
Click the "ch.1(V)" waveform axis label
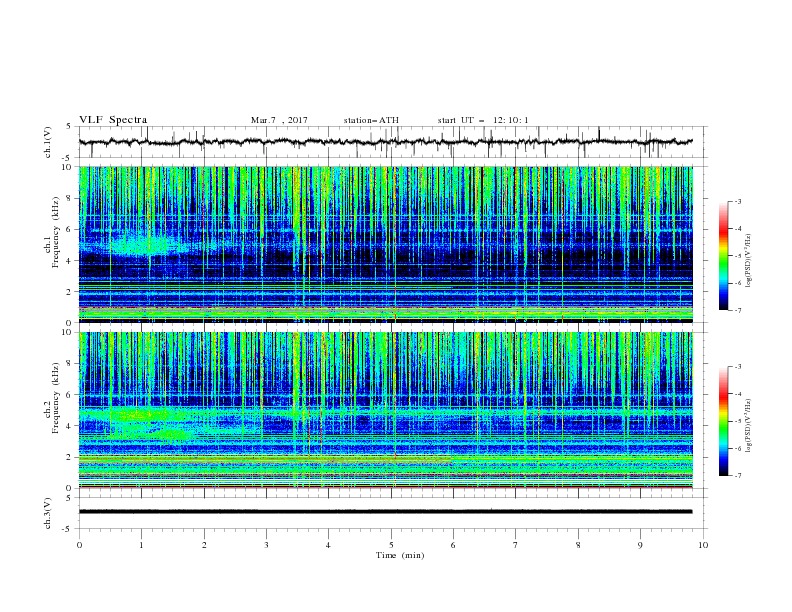pyautogui.click(x=48, y=142)
